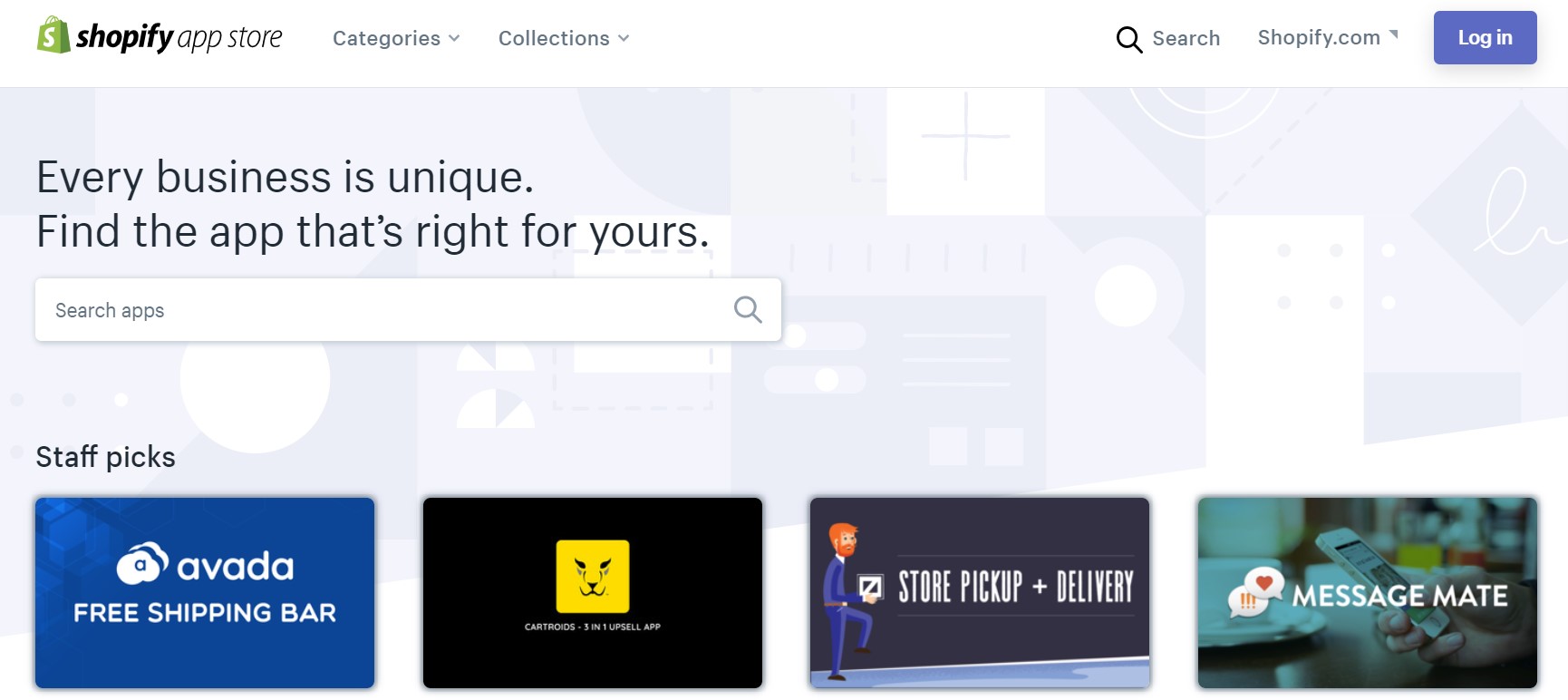Click the Avada cloud logo icon
Viewport: 1568px width, 700px height.
point(142,563)
